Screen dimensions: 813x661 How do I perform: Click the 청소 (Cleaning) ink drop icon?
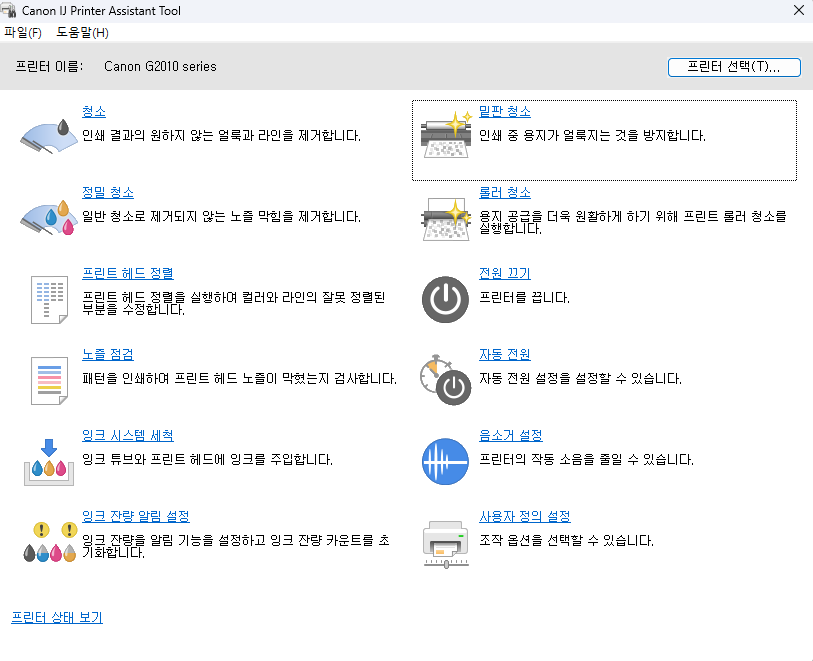click(x=49, y=136)
